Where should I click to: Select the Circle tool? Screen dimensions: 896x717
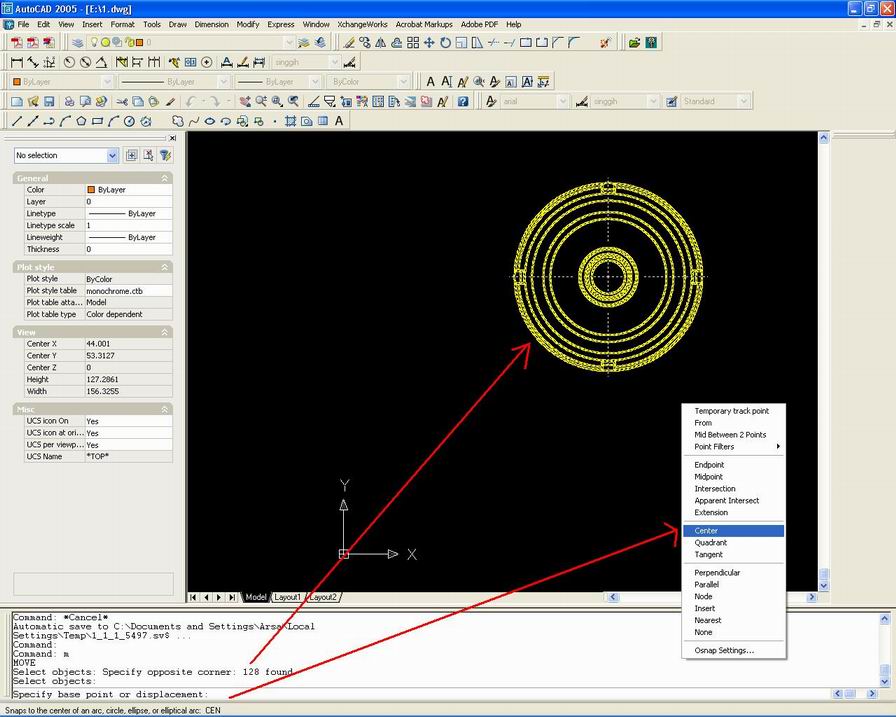click(x=127, y=121)
